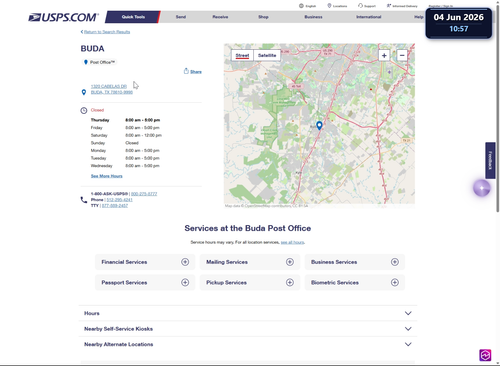Expand Nearby Self-Service Kiosks chevron

click(x=408, y=329)
